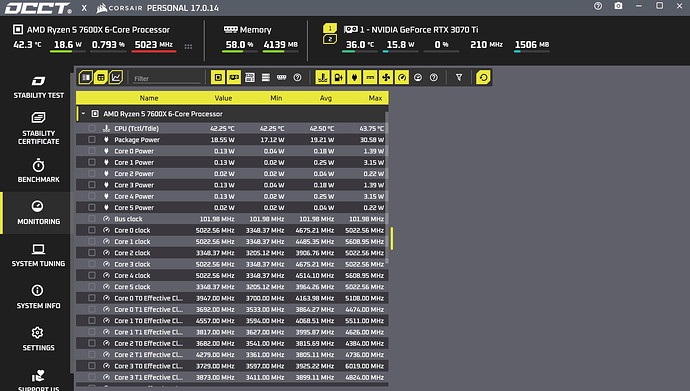Toggle the GPU sensors filter
The width and height of the screenshot is (690, 391).
[234, 77]
